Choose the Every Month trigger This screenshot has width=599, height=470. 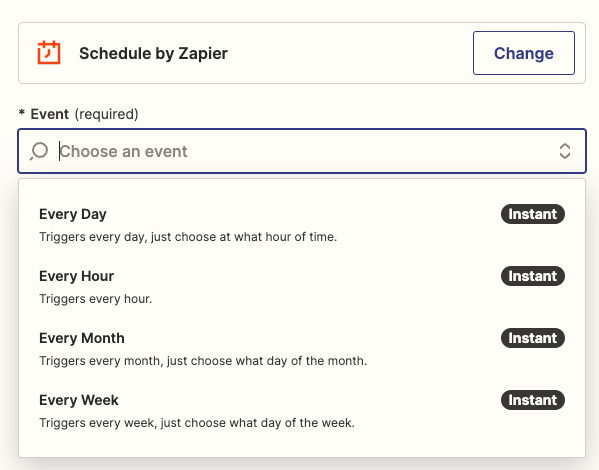pos(302,349)
